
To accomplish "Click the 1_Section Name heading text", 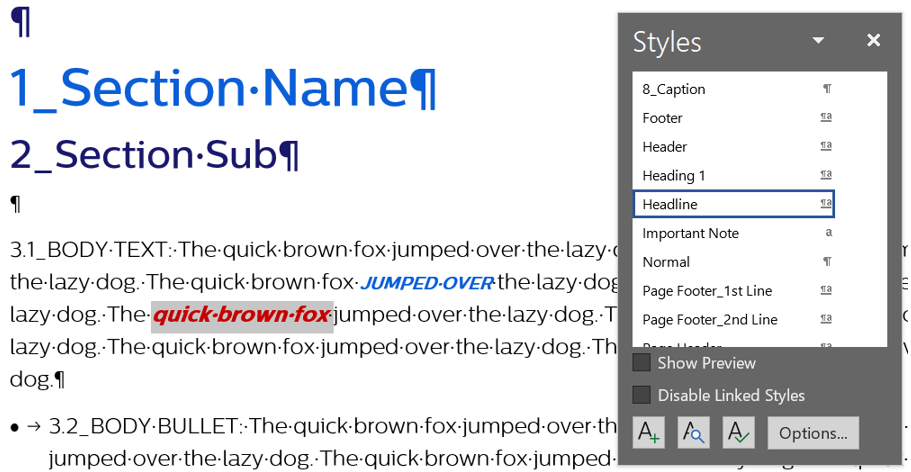I will tap(222, 88).
